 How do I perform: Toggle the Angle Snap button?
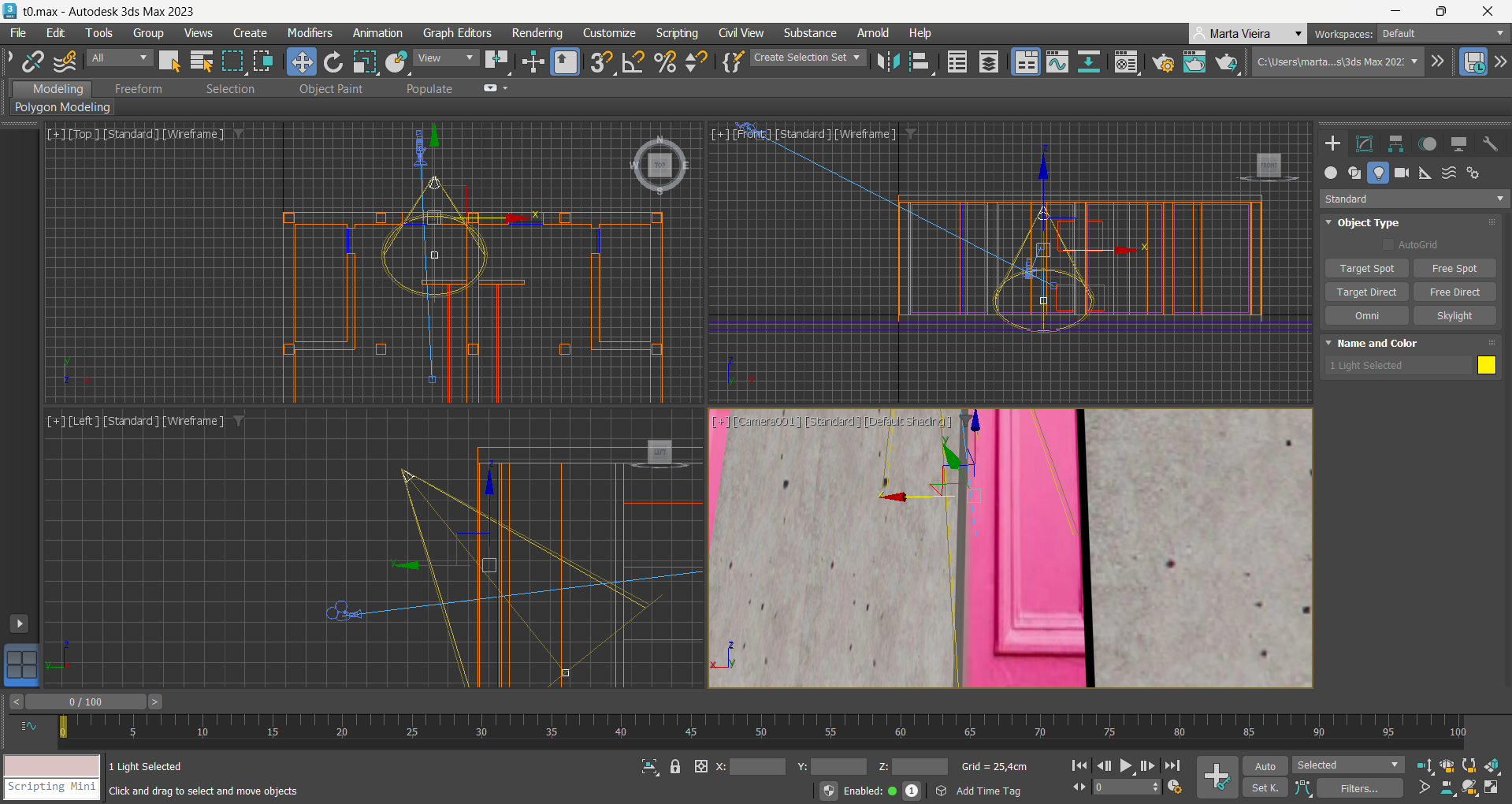tap(633, 61)
